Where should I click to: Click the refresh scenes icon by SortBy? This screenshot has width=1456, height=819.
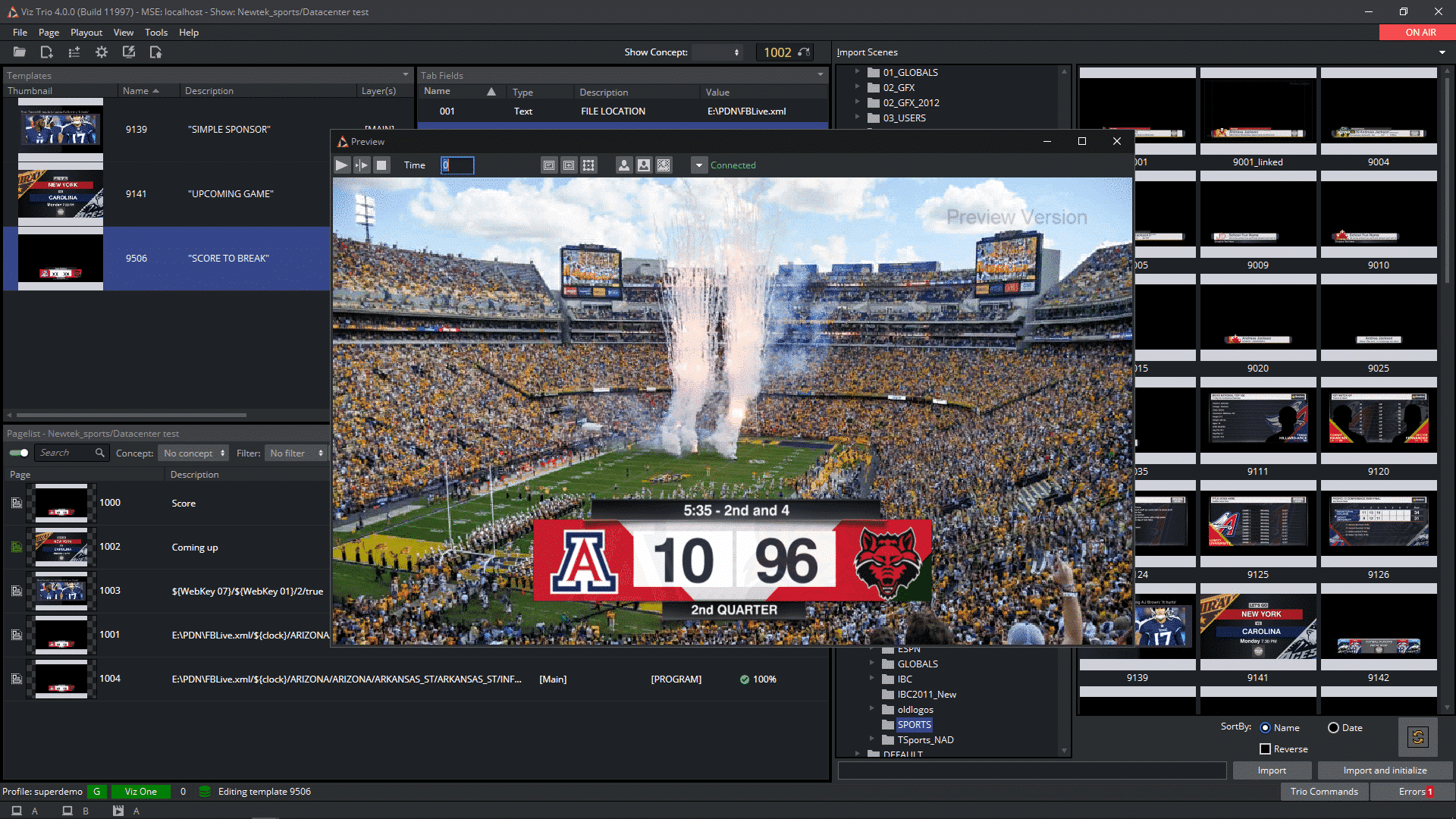click(x=1417, y=737)
